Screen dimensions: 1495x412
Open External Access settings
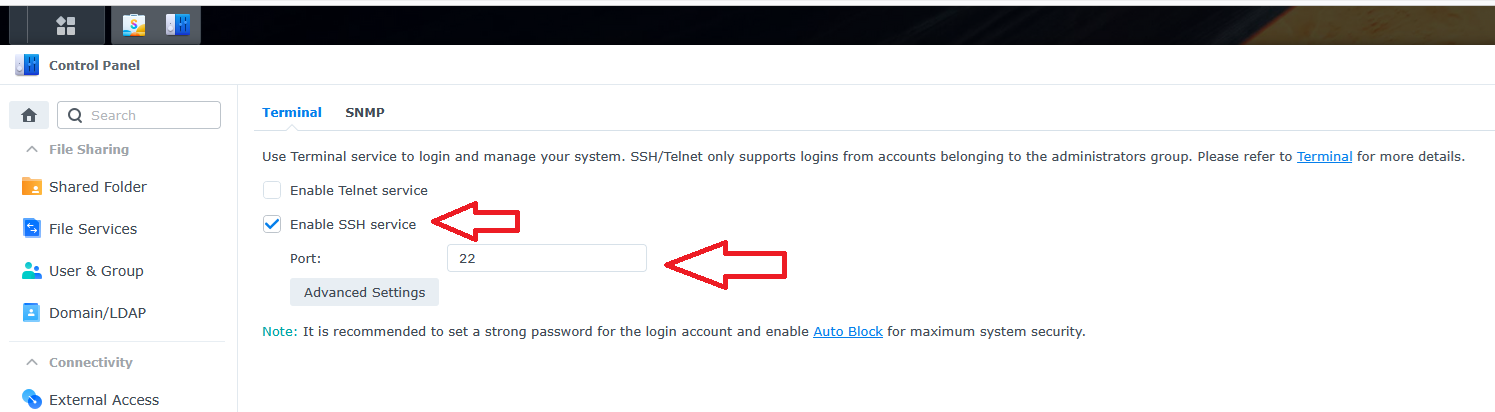(104, 400)
